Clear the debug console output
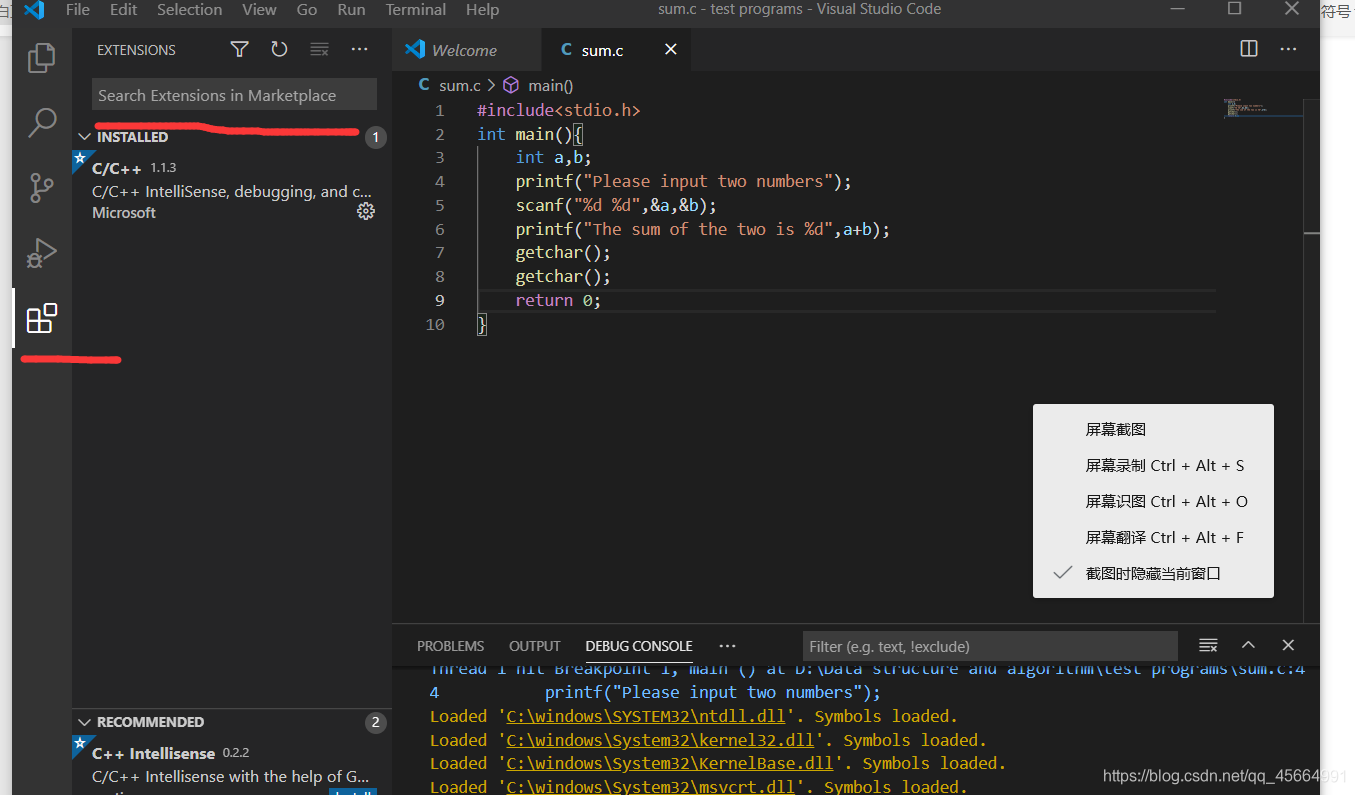This screenshot has width=1355, height=795. [x=1208, y=645]
